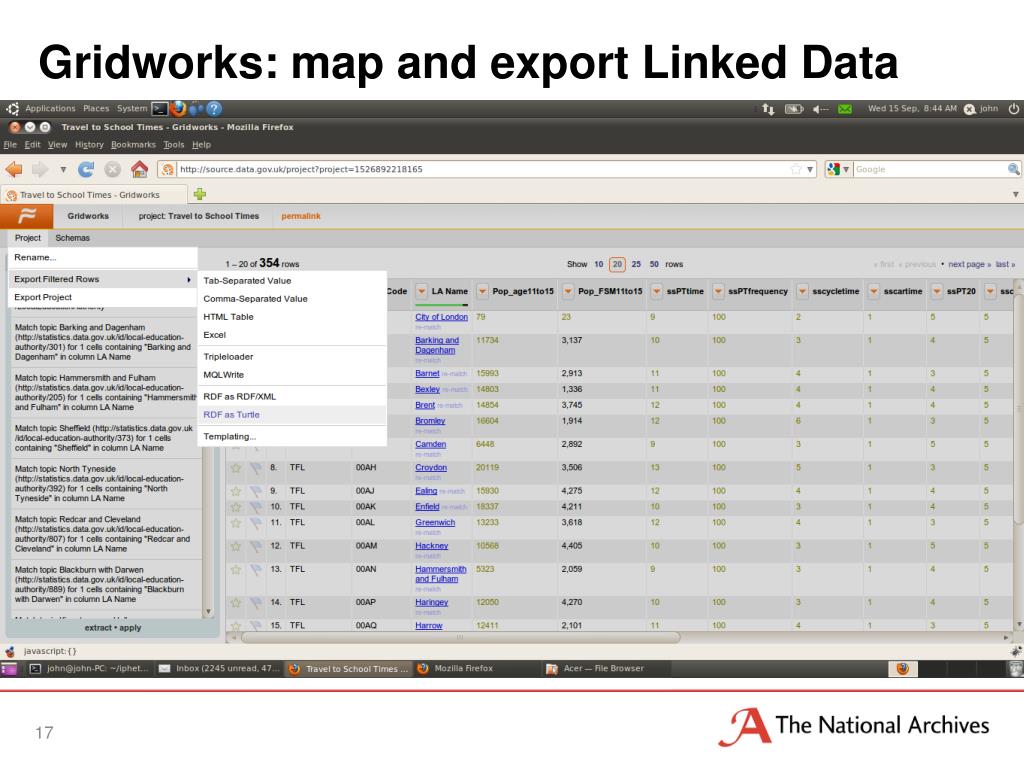This screenshot has height=768, width=1024.
Task: Open the Firefox Bookmarks menu
Action: [133, 144]
